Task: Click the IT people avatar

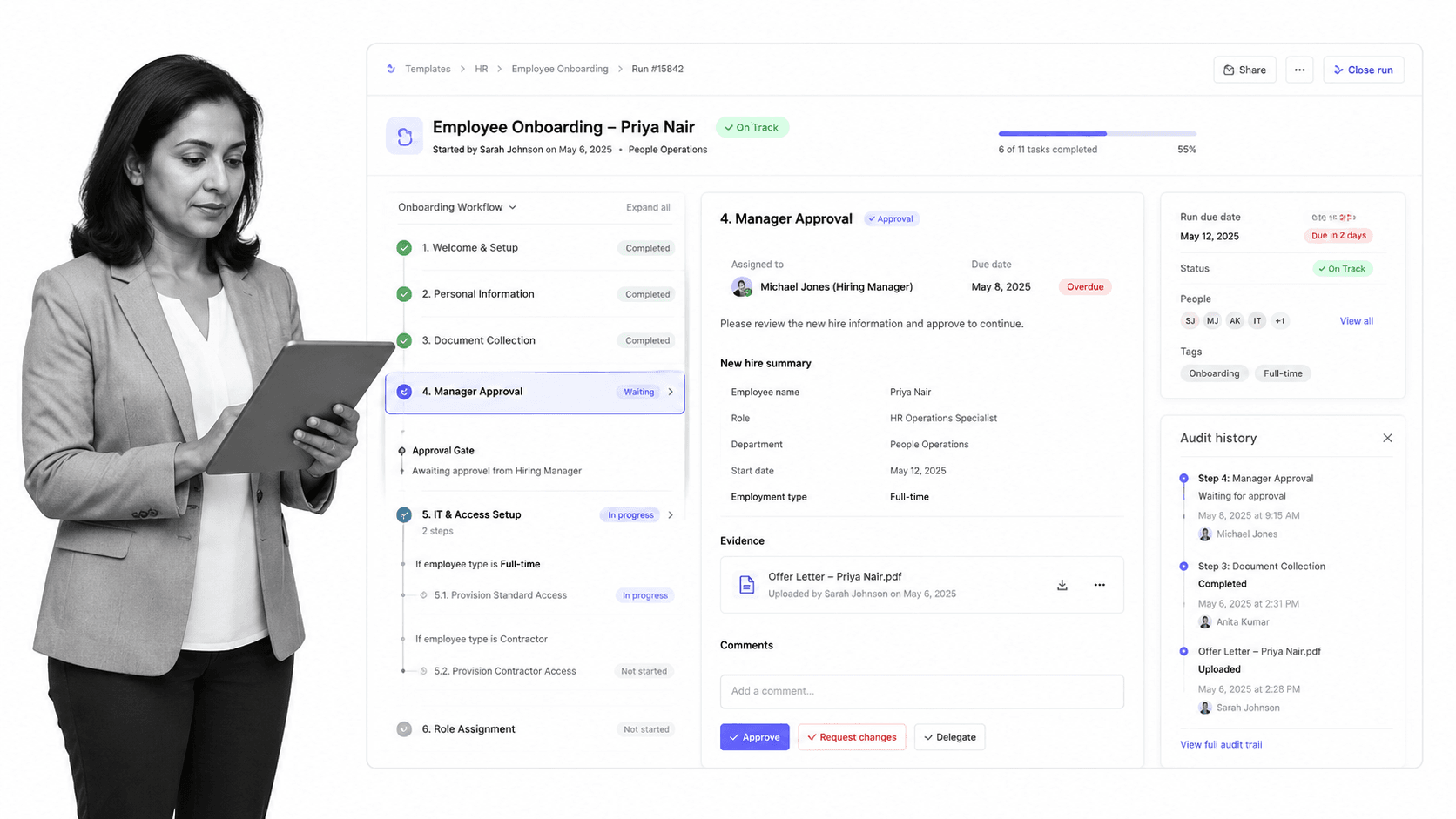Action: [x=1257, y=321]
